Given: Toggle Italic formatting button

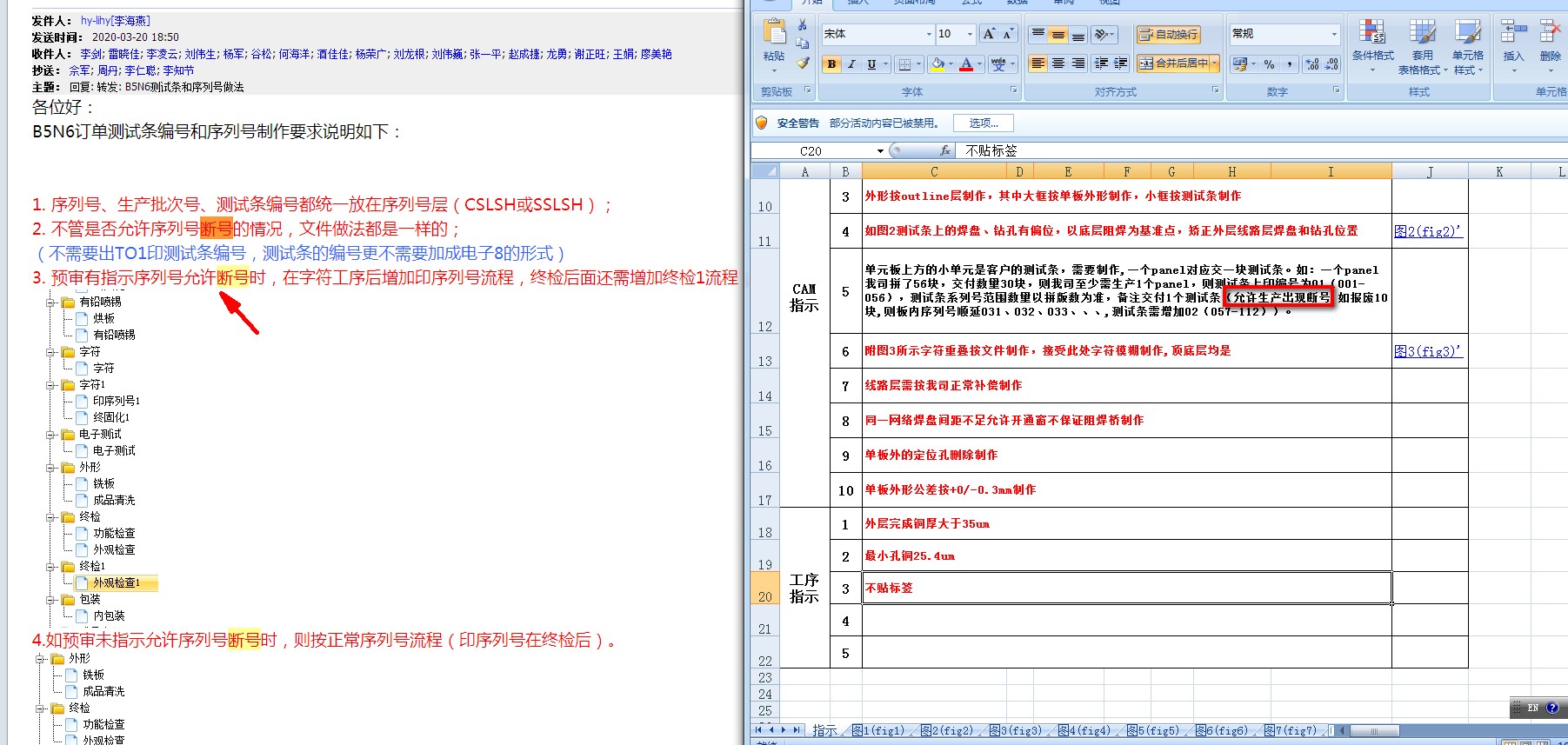Looking at the screenshot, I should [x=851, y=63].
